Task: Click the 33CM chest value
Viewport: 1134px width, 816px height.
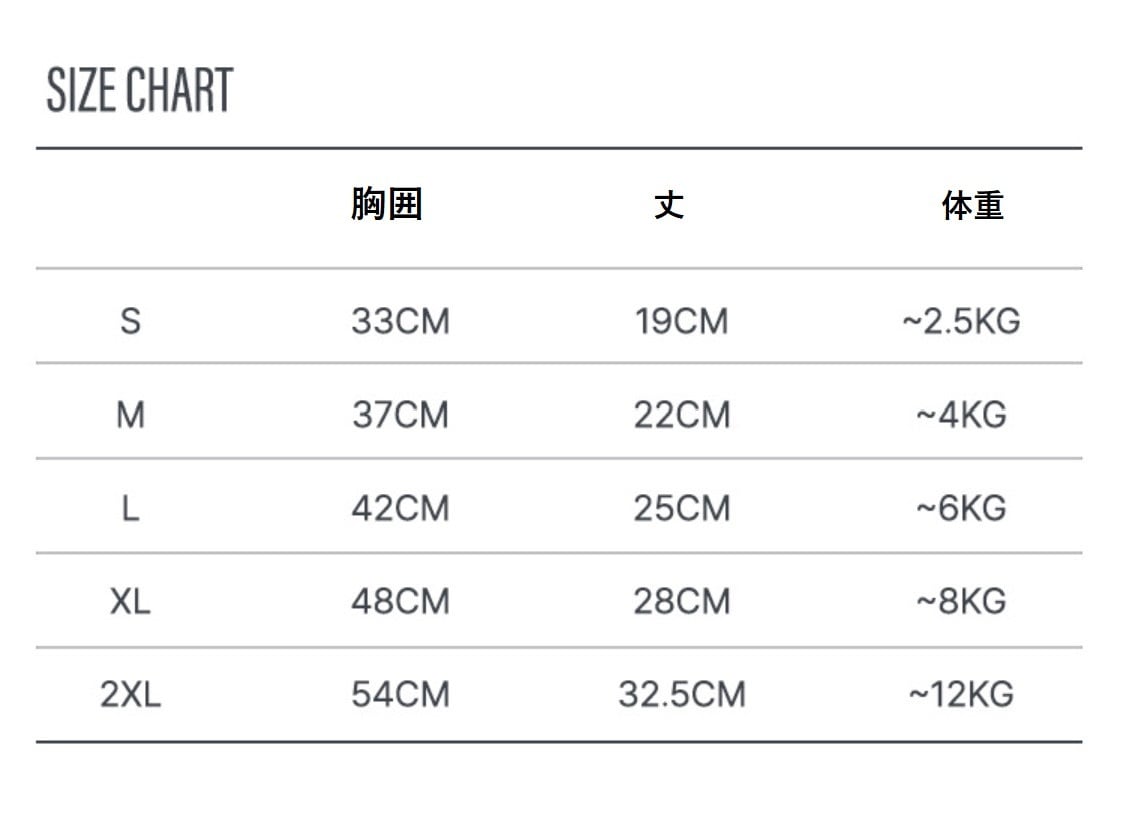Action: [x=400, y=321]
